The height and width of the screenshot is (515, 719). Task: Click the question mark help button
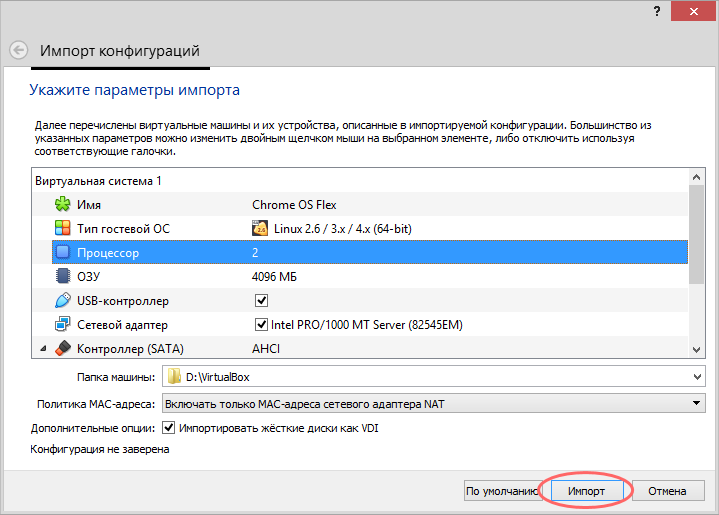(x=657, y=11)
